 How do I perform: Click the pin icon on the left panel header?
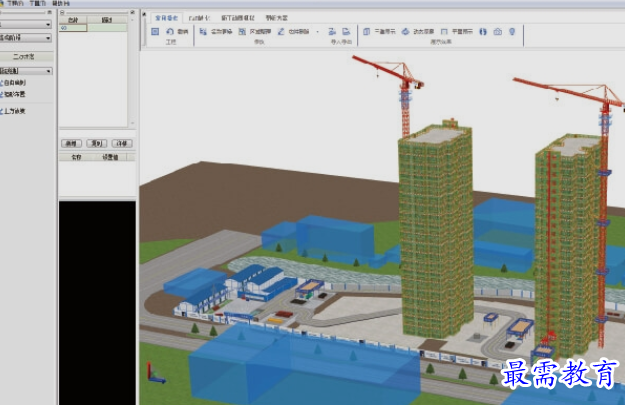pyautogui.click(x=50, y=12)
